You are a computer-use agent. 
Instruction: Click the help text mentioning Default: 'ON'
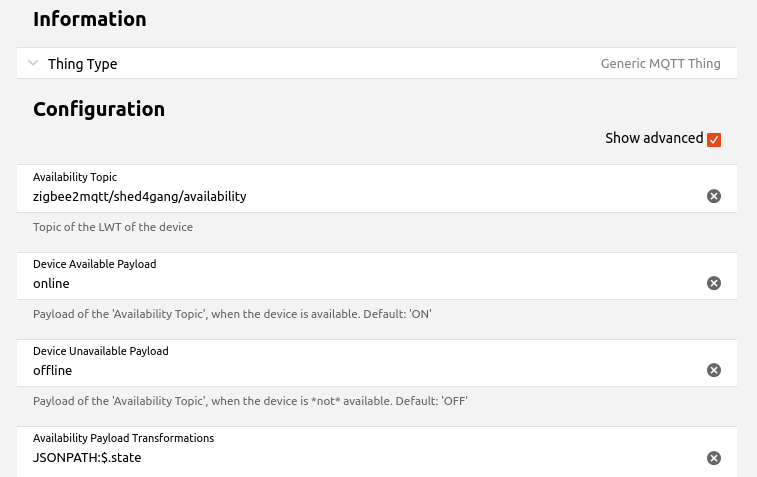coord(232,314)
